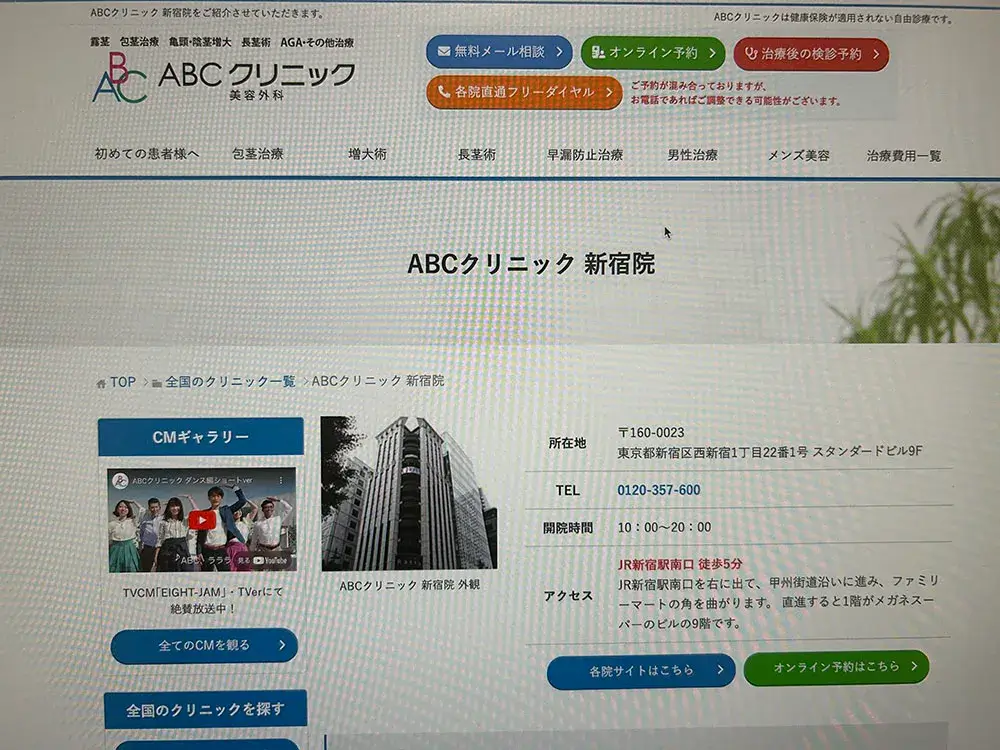Click the TOP breadcrumb link
The image size is (1000, 750).
(x=122, y=382)
